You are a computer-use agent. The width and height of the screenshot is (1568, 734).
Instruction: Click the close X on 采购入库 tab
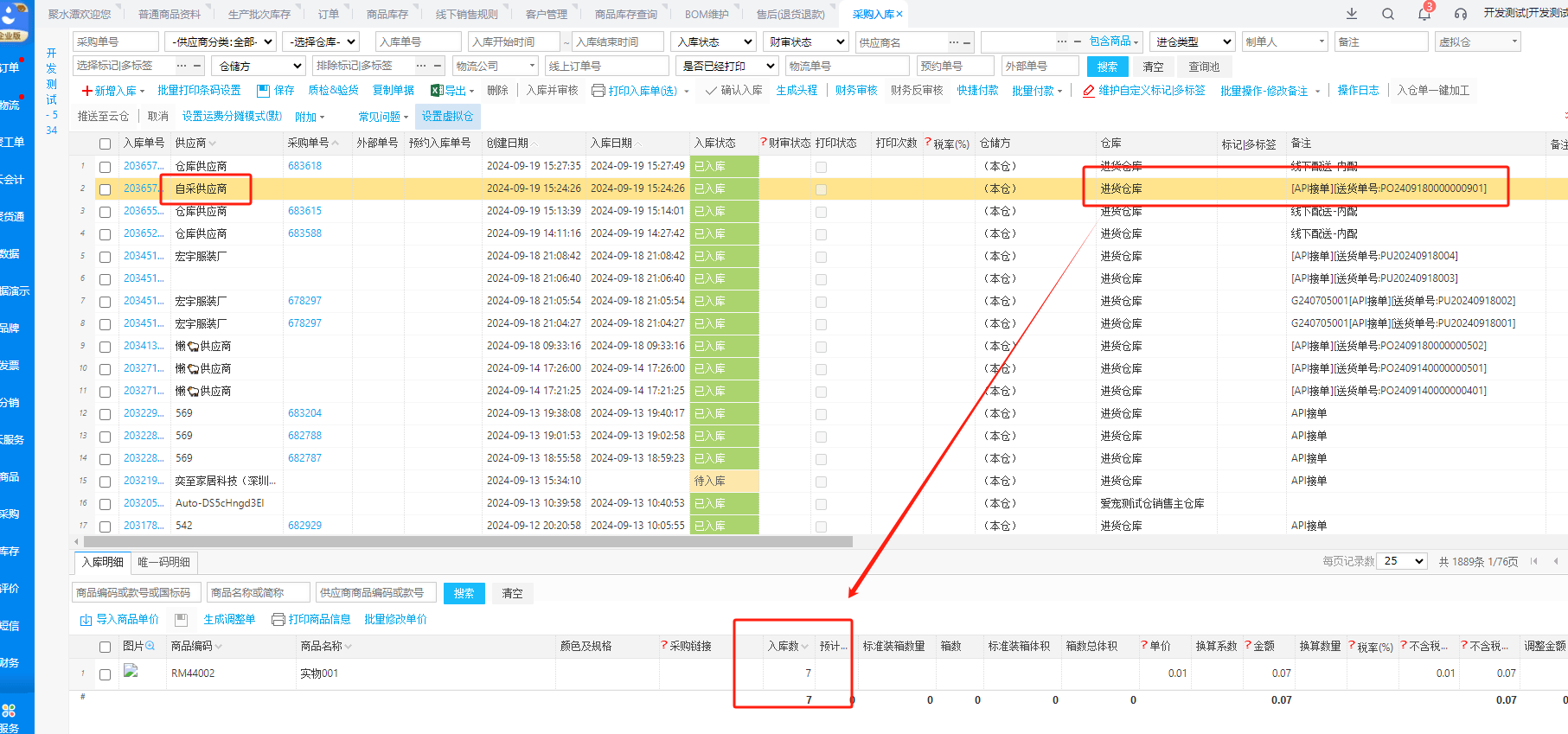click(x=899, y=14)
